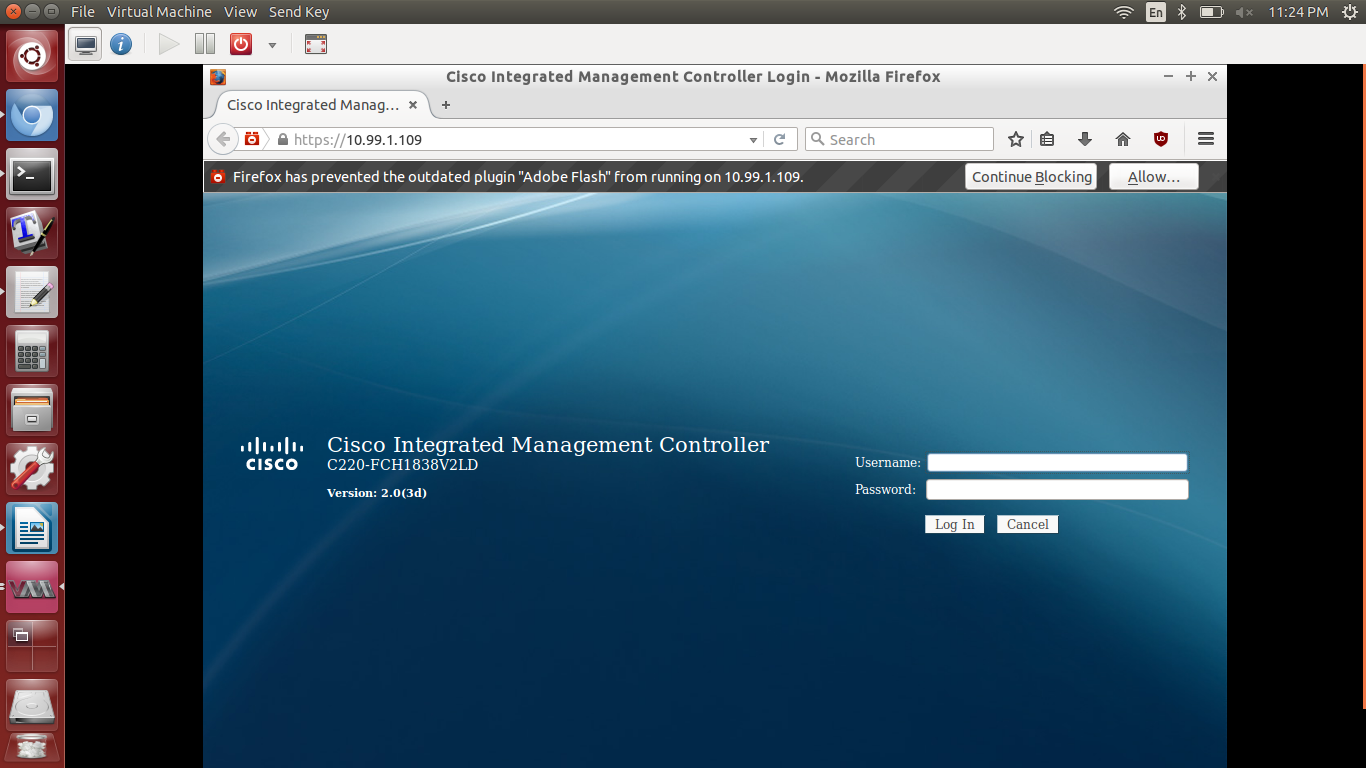The width and height of the screenshot is (1366, 768).
Task: Reload the current page
Action: pyautogui.click(x=780, y=140)
